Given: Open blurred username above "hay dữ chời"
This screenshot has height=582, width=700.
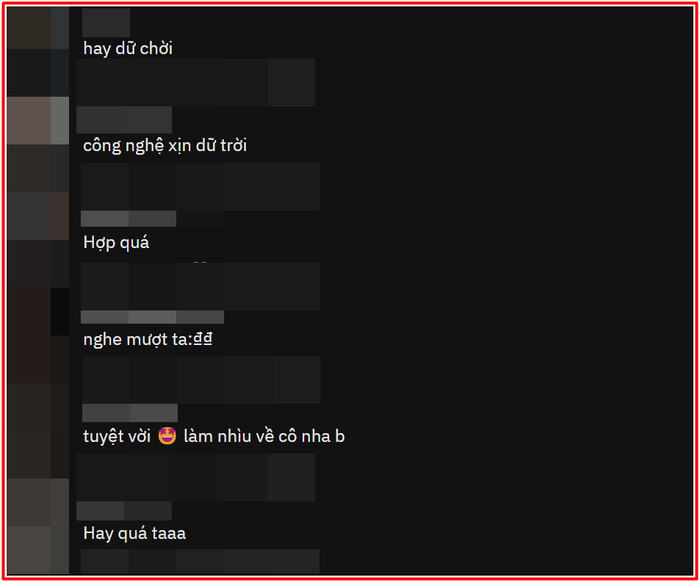Looking at the screenshot, I should click(x=106, y=23).
